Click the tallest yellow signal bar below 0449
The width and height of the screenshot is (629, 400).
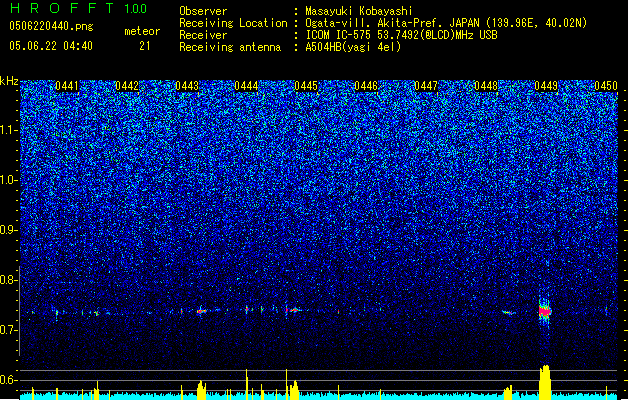[x=545, y=382]
